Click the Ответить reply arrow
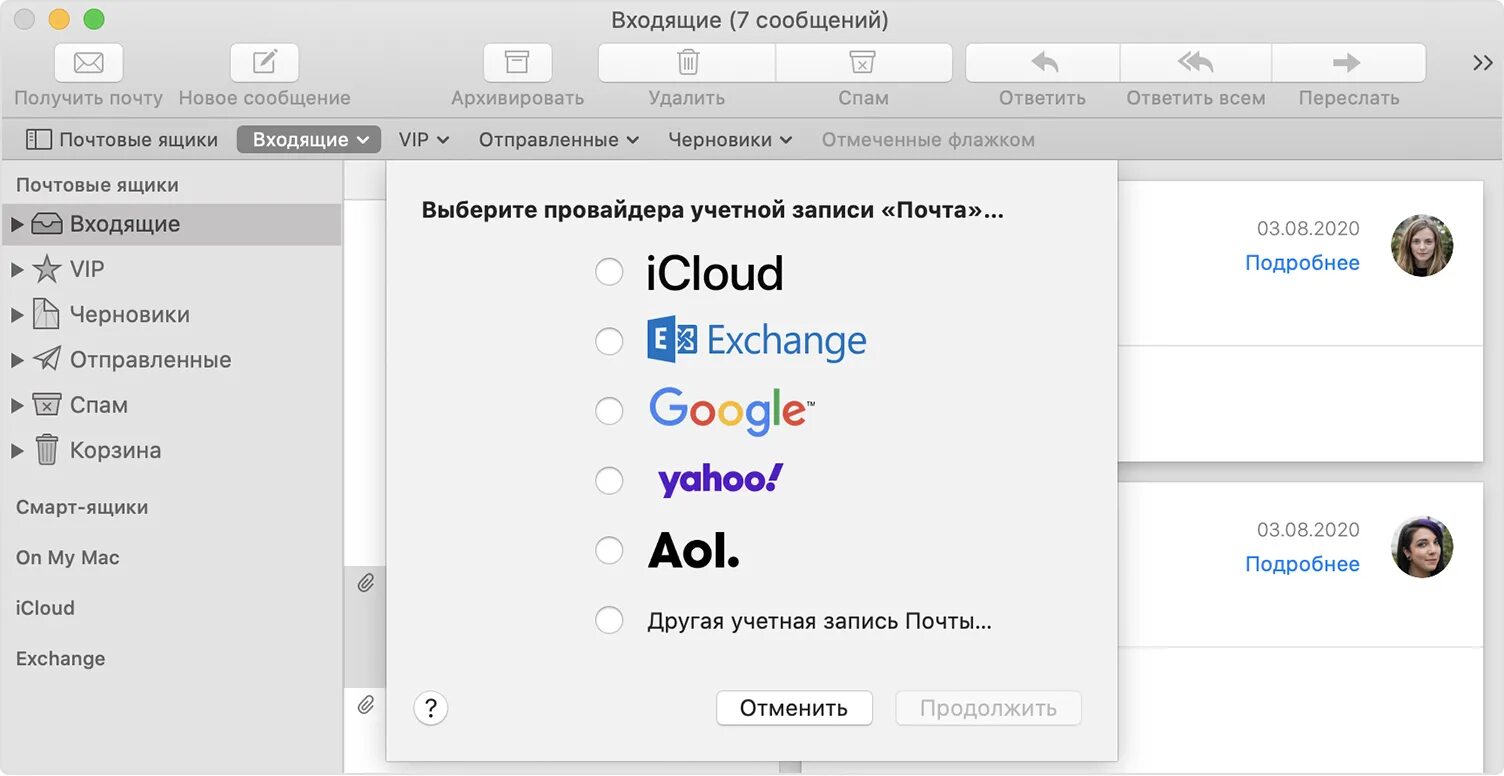This screenshot has width=1504, height=776. pyautogui.click(x=1043, y=63)
